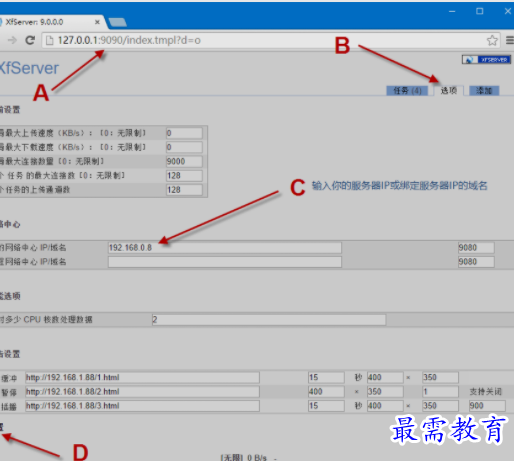Select the XfServer: 9.0.0.0 browser tab

52,22
